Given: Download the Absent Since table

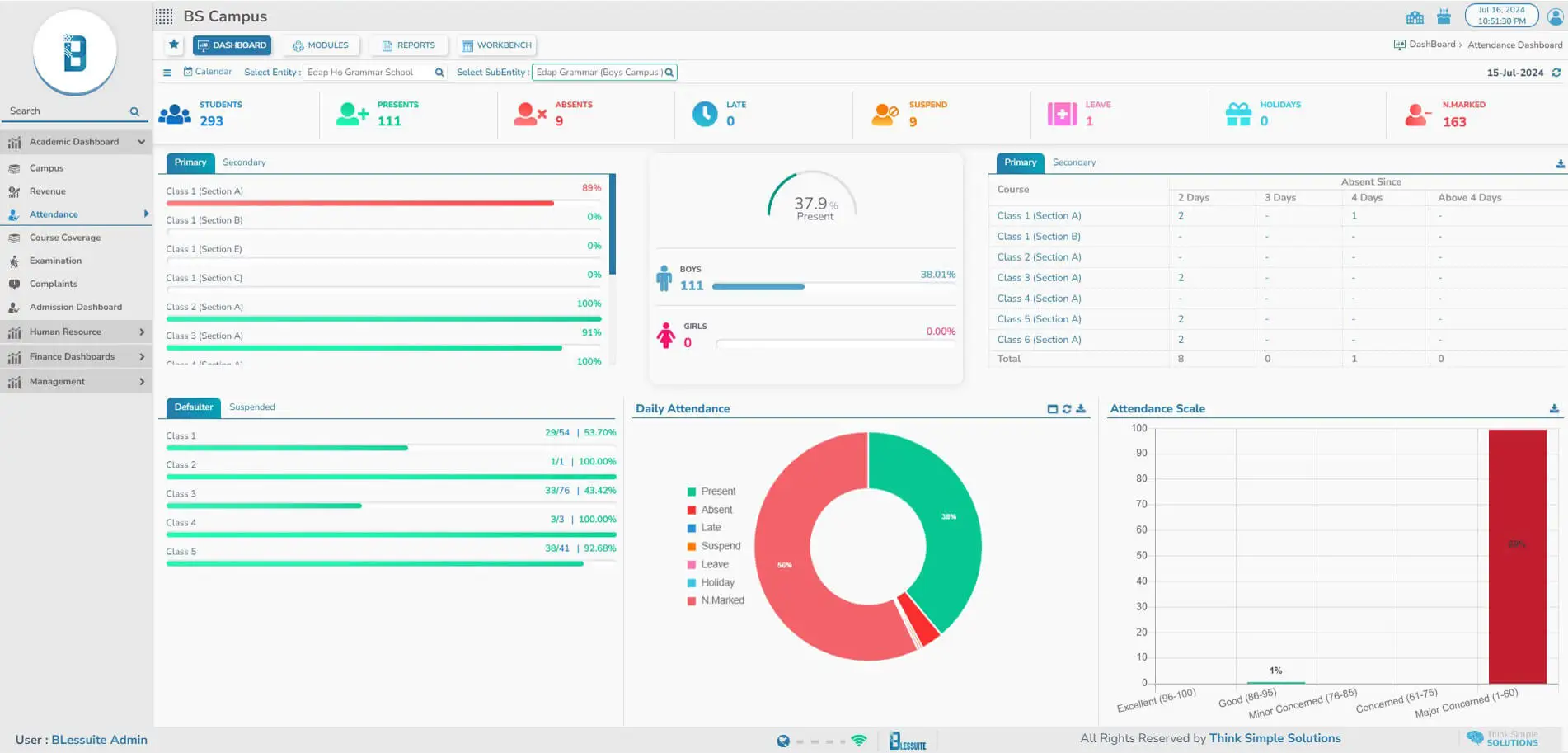Looking at the screenshot, I should pyautogui.click(x=1560, y=164).
